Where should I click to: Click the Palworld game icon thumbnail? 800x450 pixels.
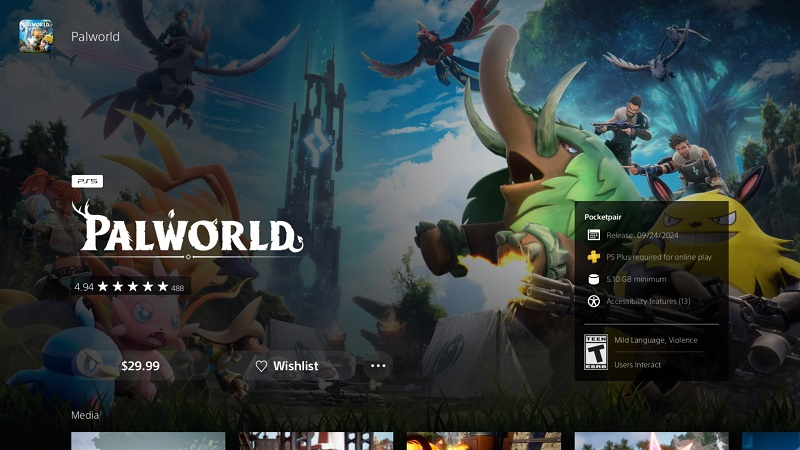(x=36, y=37)
